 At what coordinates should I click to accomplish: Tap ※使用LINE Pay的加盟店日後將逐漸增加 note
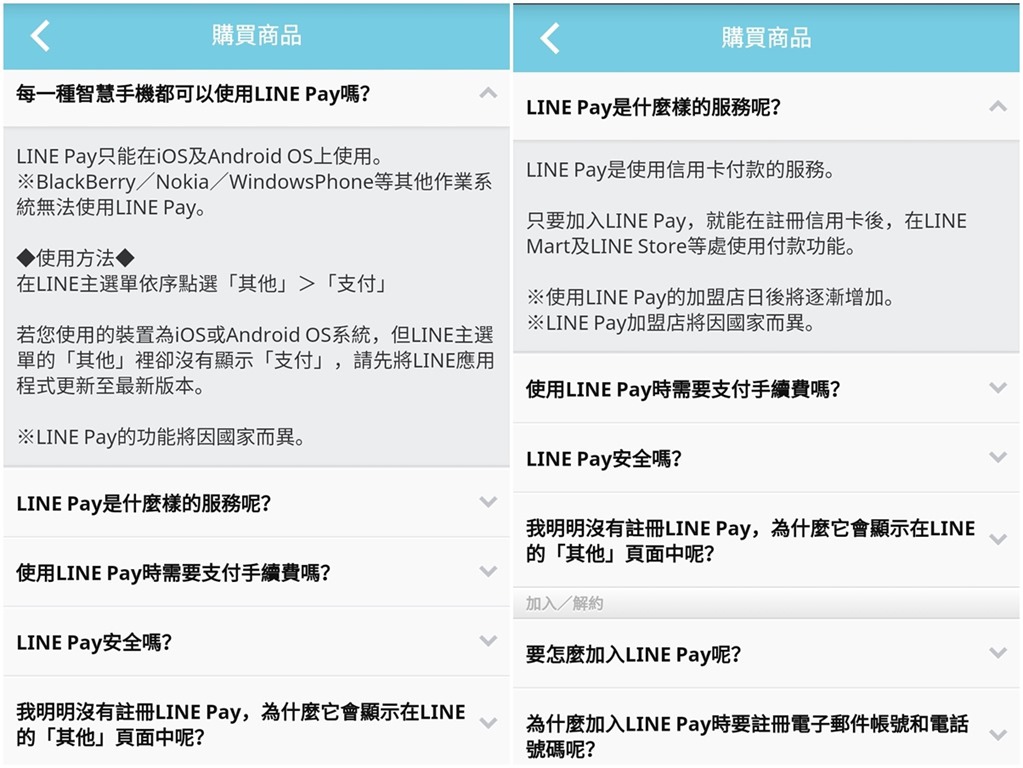(x=710, y=297)
